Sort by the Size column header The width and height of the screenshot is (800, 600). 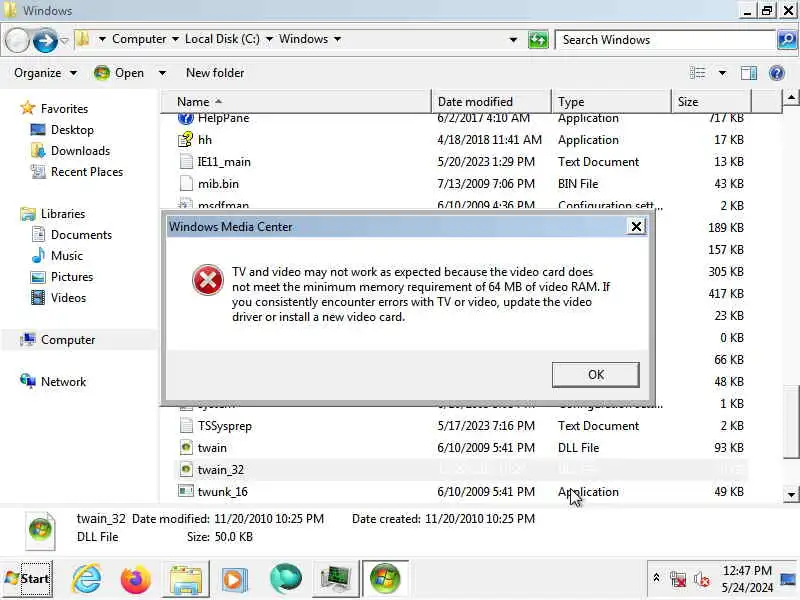click(x=711, y=102)
